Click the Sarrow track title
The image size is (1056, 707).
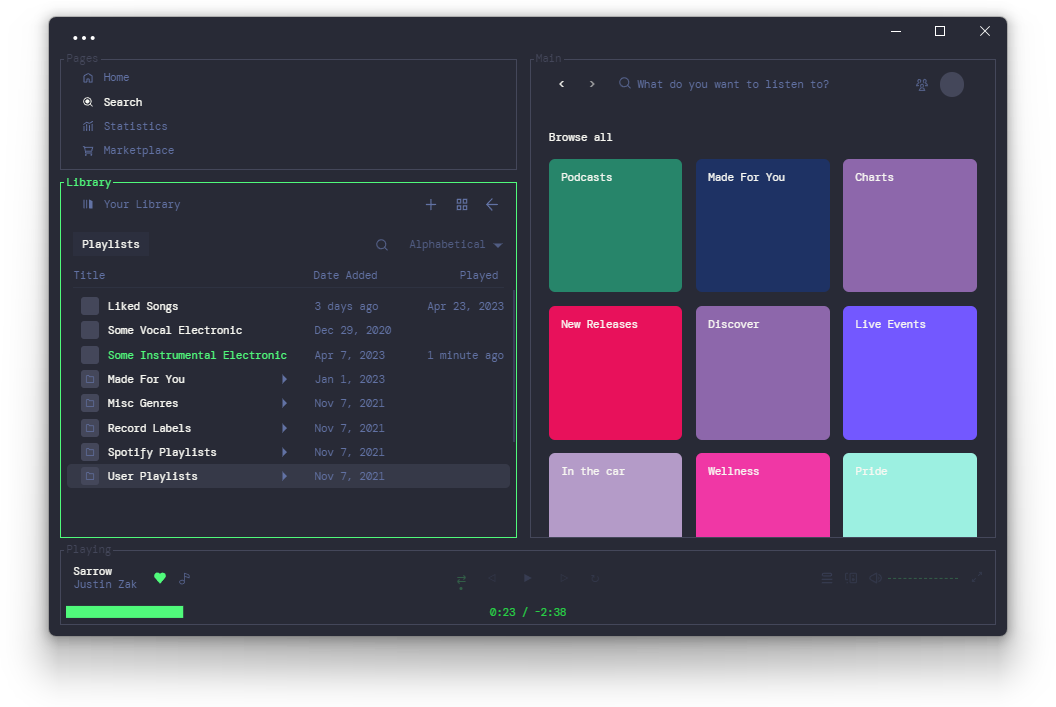[93, 571]
